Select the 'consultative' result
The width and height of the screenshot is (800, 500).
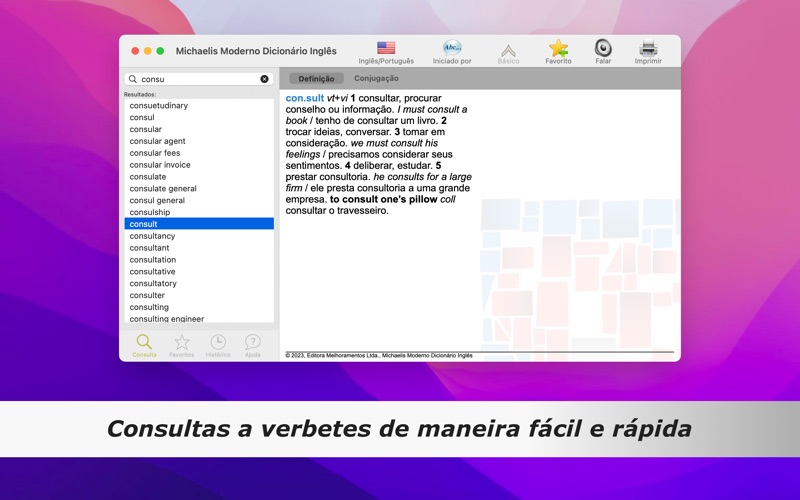coord(199,271)
